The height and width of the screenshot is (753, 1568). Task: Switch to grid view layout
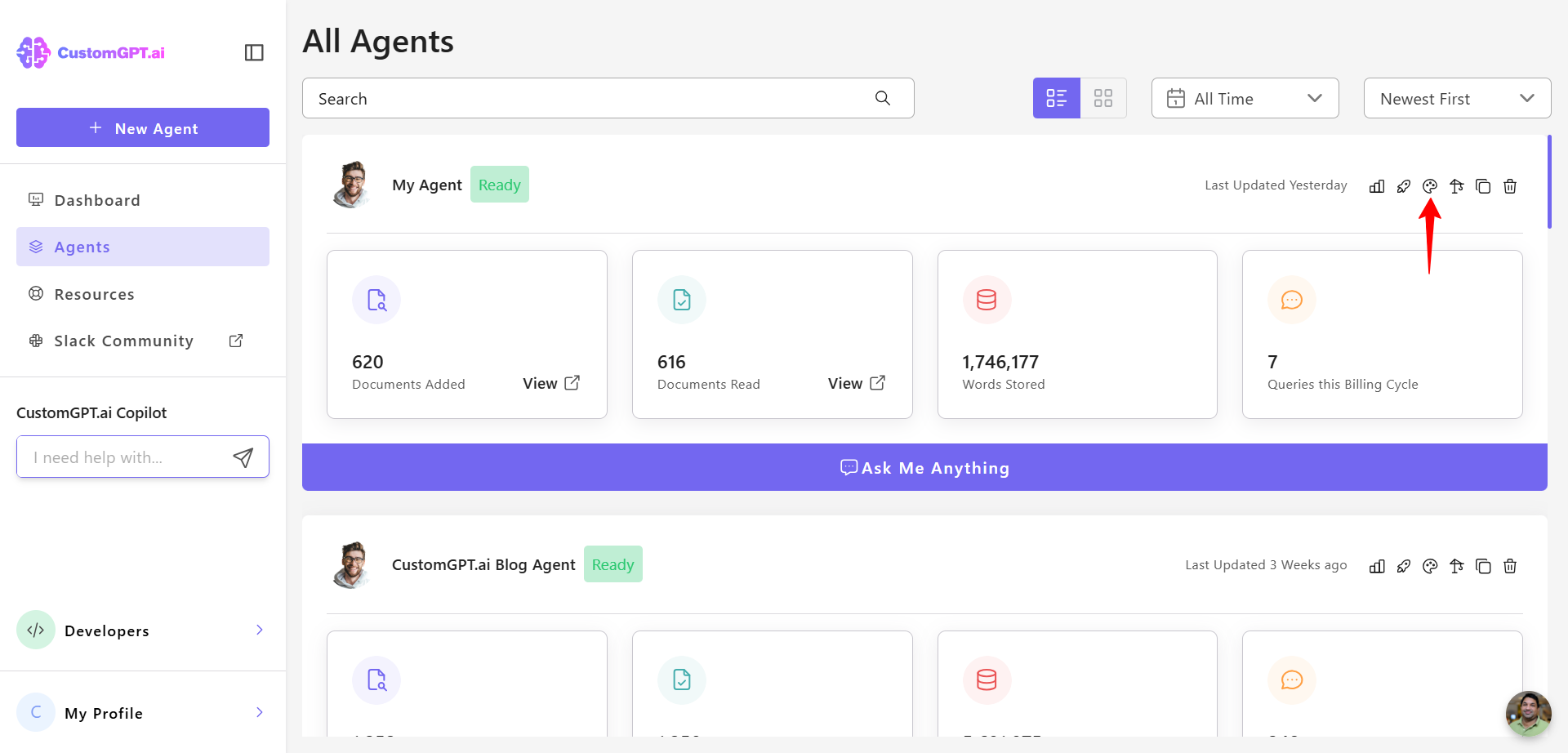[x=1103, y=98]
